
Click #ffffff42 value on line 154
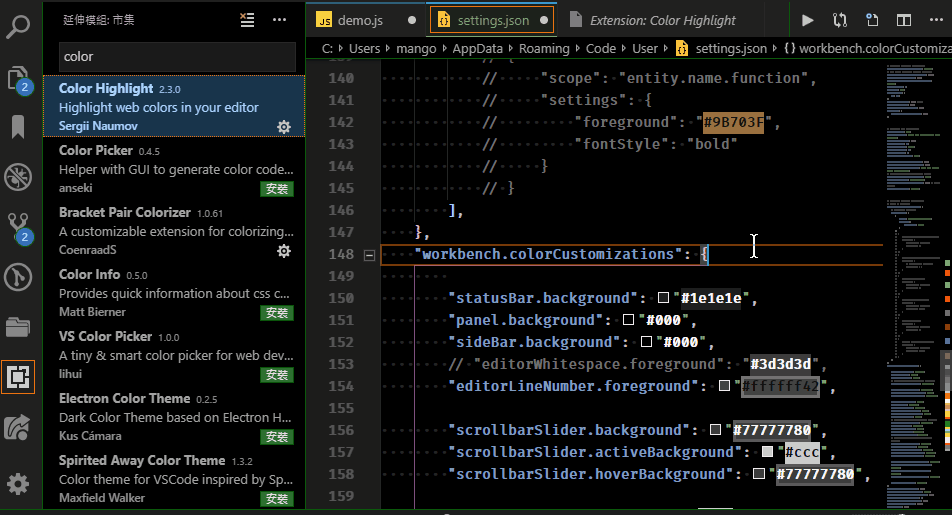pos(780,386)
